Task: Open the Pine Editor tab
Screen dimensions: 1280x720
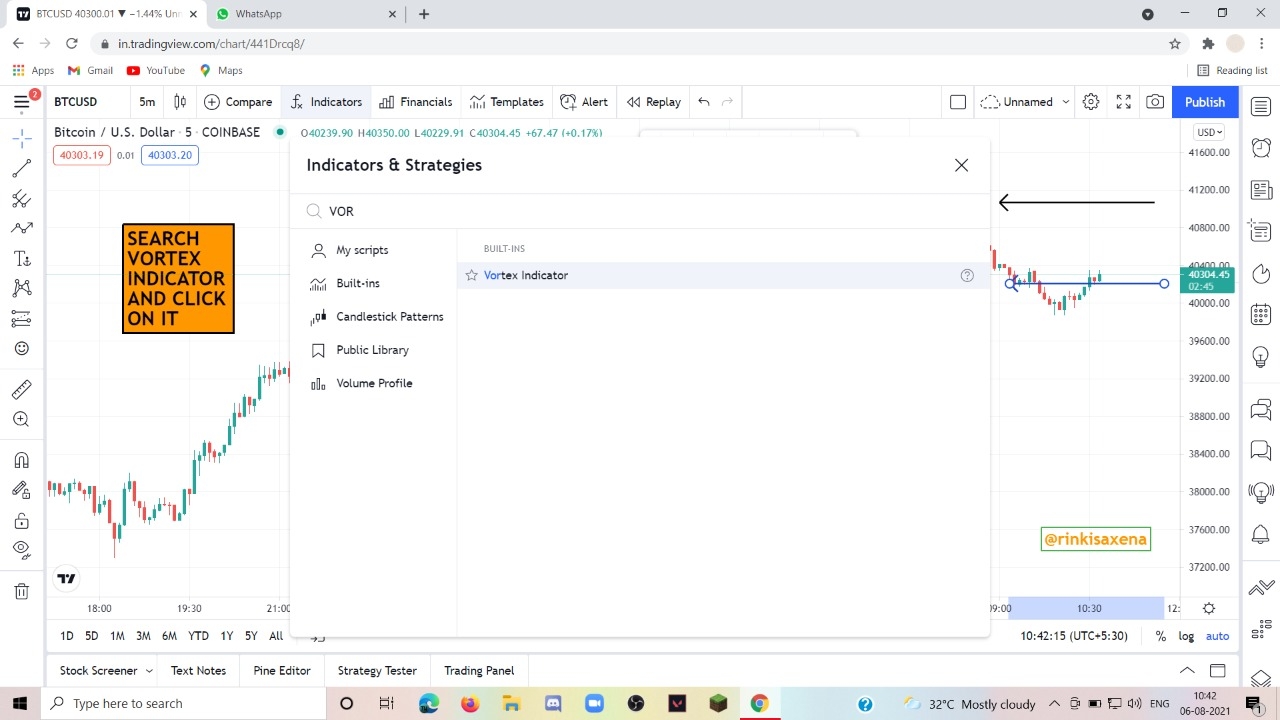Action: pos(282,671)
